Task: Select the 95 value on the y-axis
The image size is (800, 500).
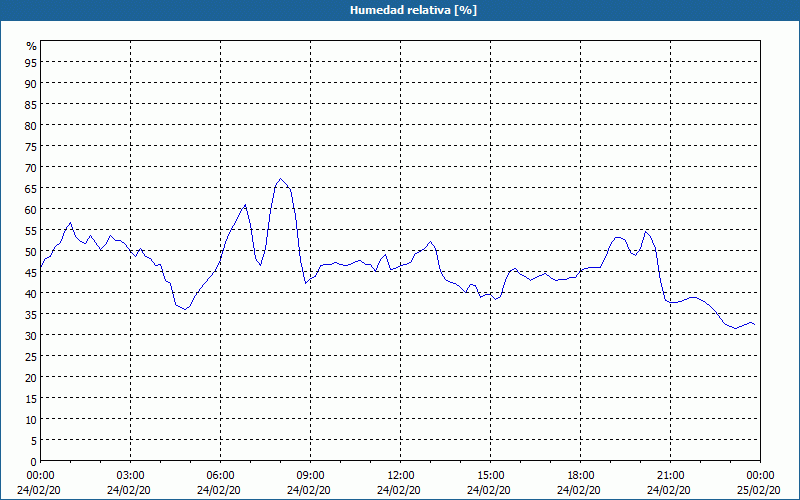Action: (31, 62)
